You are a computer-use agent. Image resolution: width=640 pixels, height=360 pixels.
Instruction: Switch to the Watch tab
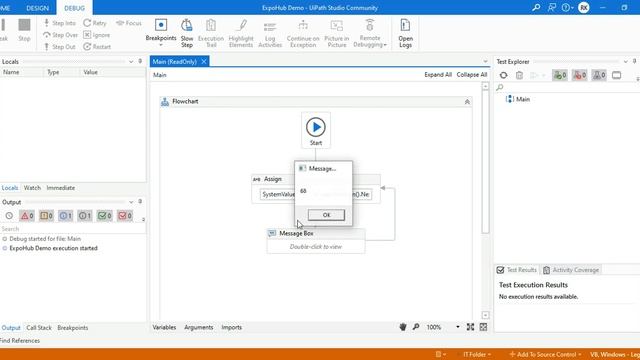[x=32, y=188]
